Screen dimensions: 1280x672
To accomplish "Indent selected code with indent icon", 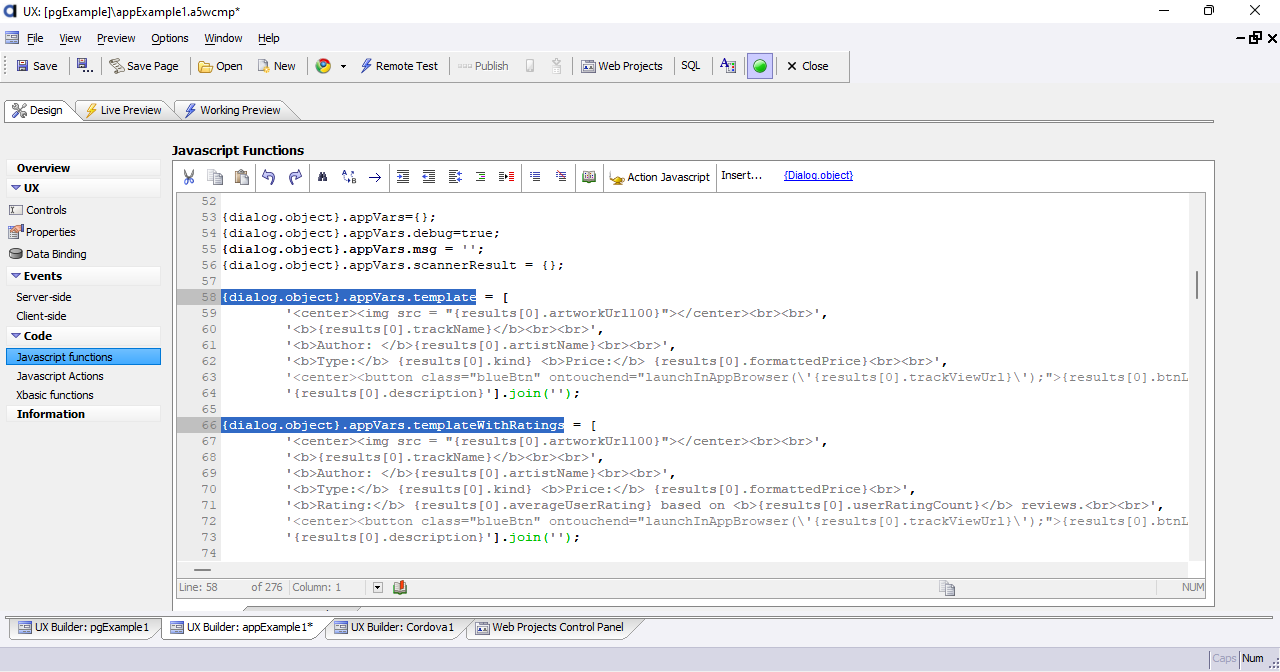I will coord(403,177).
